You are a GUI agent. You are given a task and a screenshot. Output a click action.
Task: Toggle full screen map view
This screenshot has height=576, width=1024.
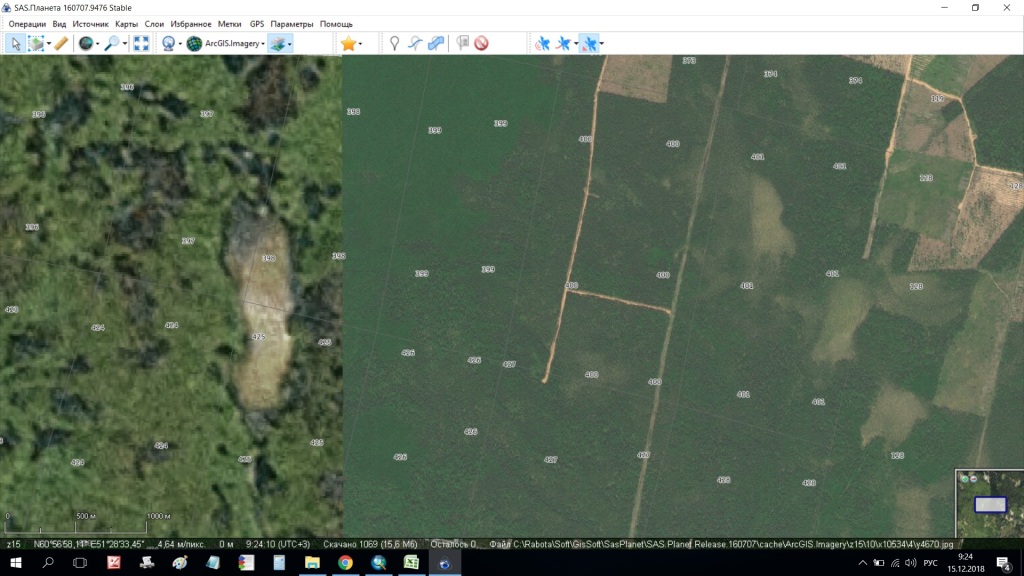(141, 43)
